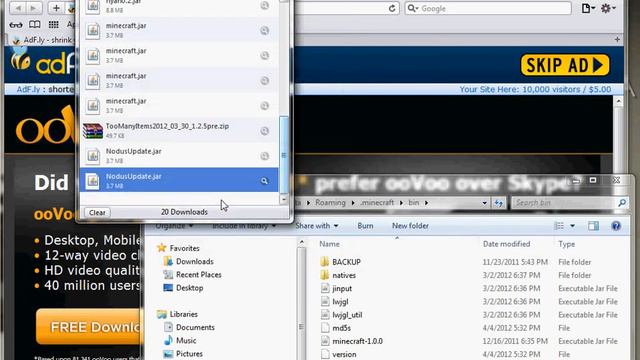Open Desktop in navigation pane

point(189,288)
